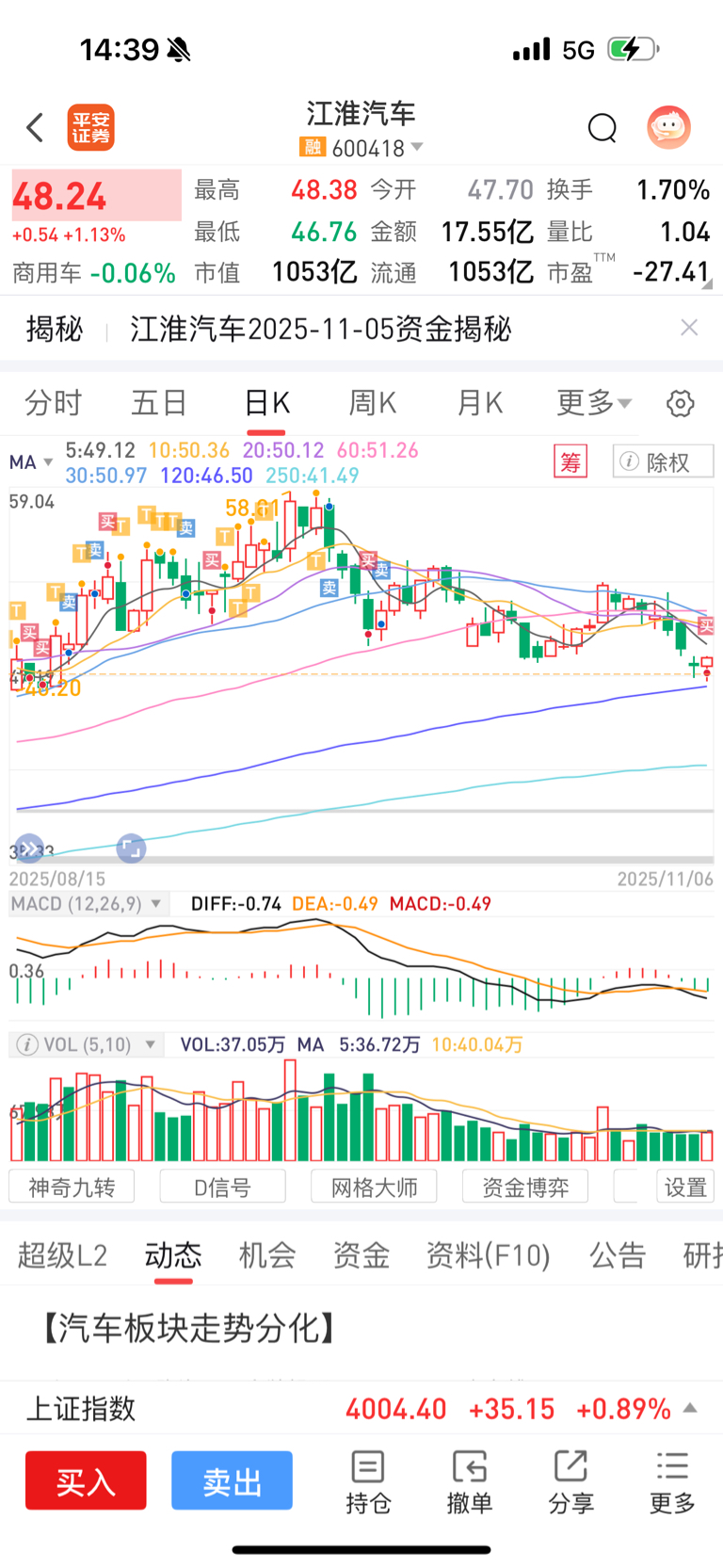Screen dimensions: 723x1568
Task: Tap the silent mode bell icon
Action: coord(178,50)
